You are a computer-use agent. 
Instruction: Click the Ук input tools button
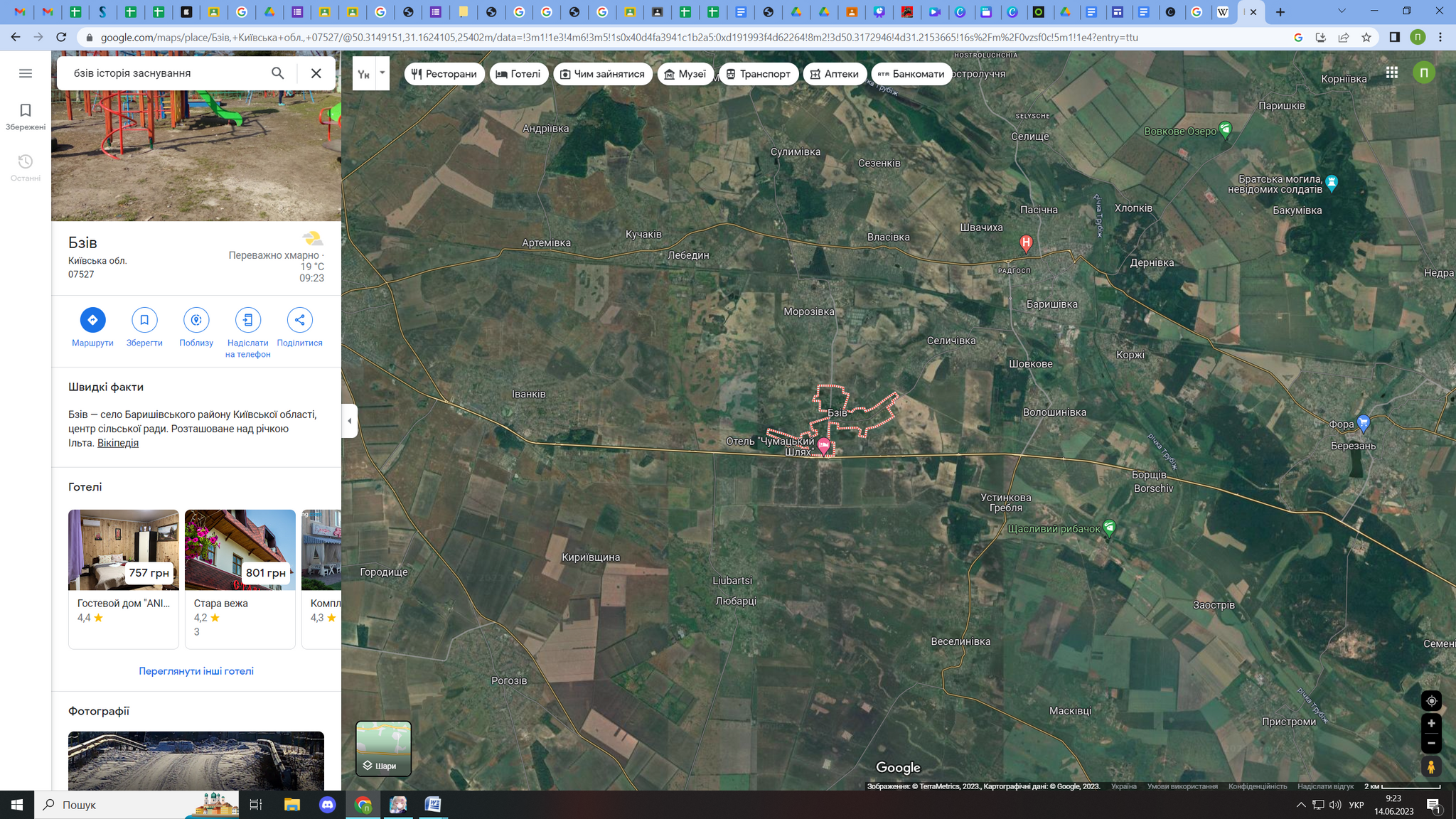(x=364, y=73)
